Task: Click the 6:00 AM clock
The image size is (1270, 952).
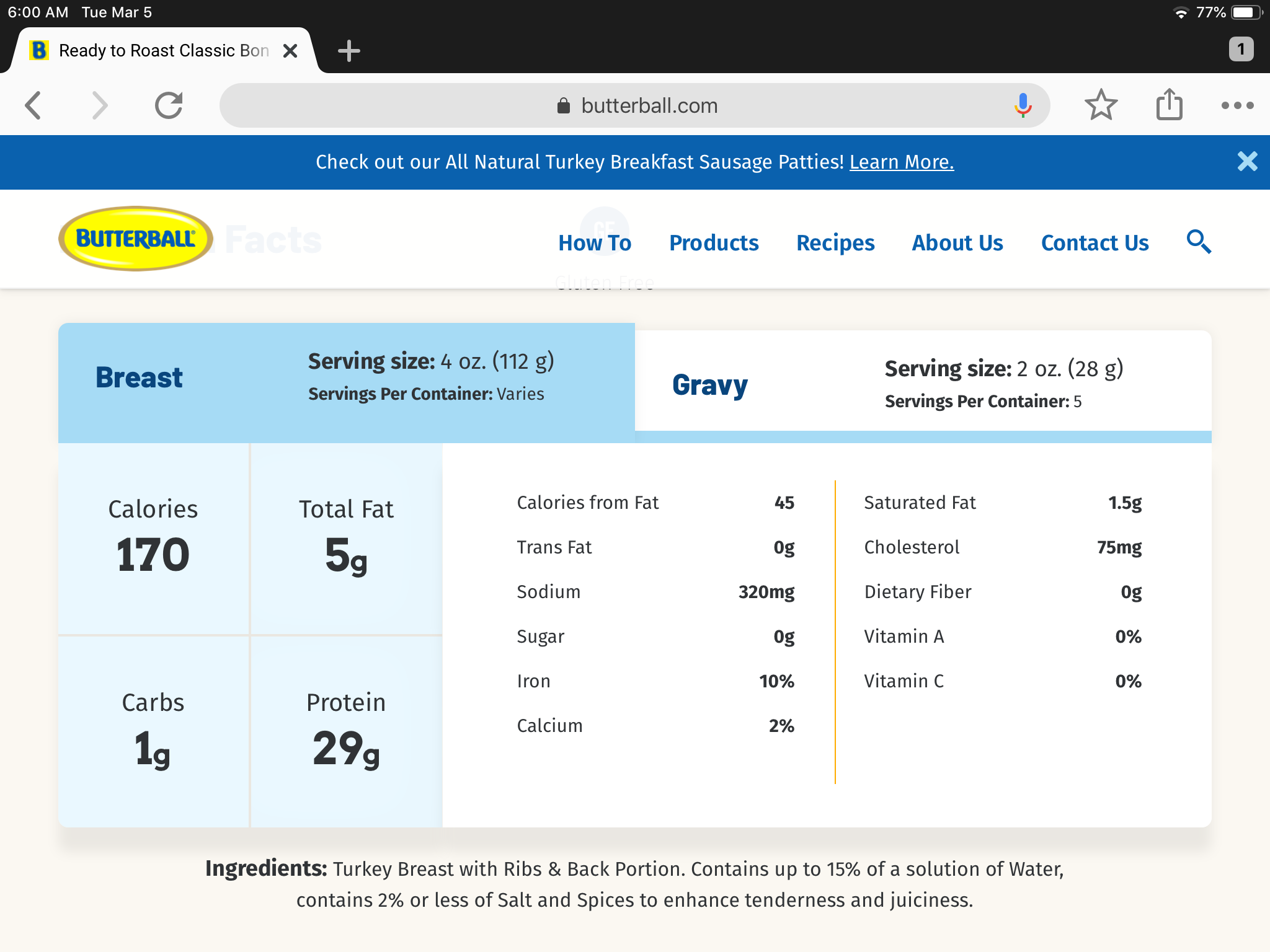Action: point(38,12)
